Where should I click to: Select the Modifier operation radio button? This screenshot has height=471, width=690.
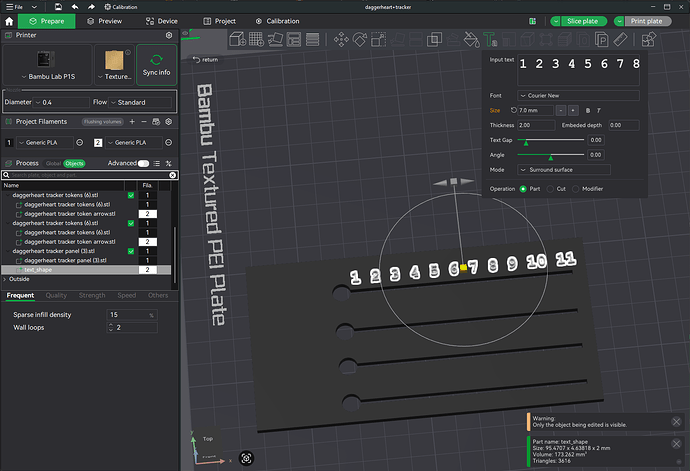pos(575,189)
